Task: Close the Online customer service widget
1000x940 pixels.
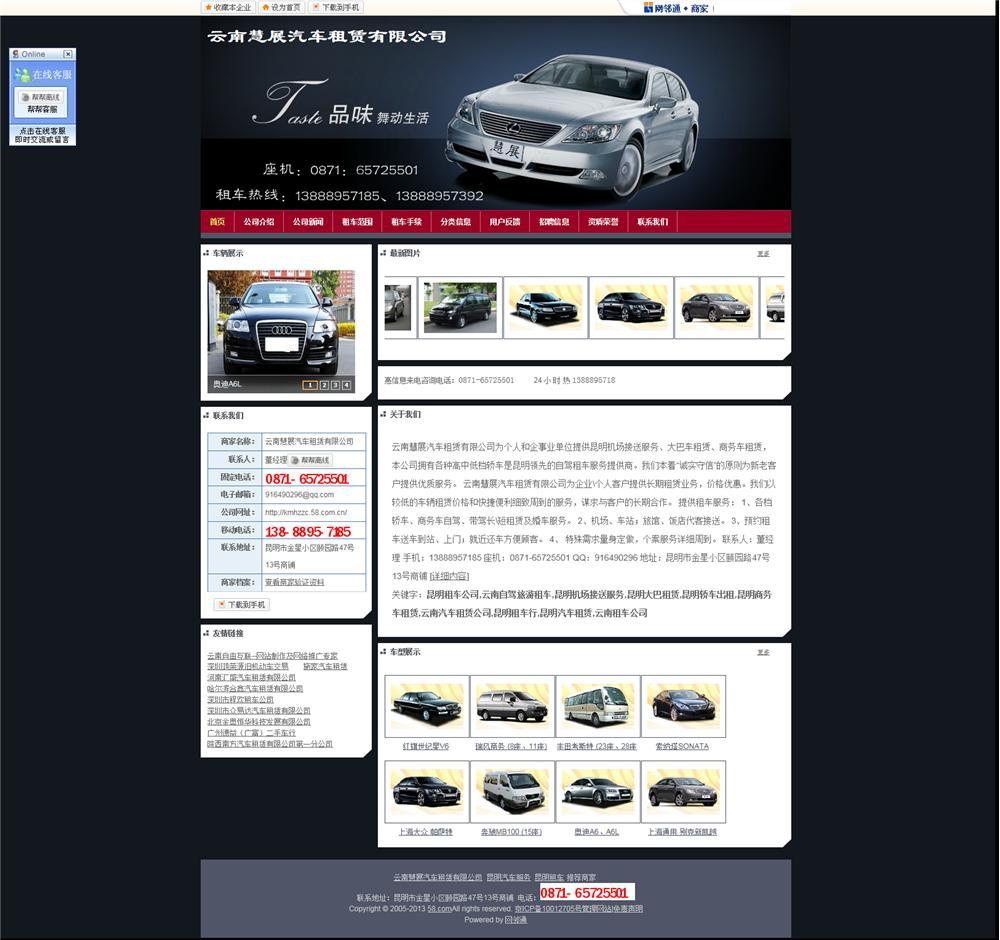Action: coord(67,54)
